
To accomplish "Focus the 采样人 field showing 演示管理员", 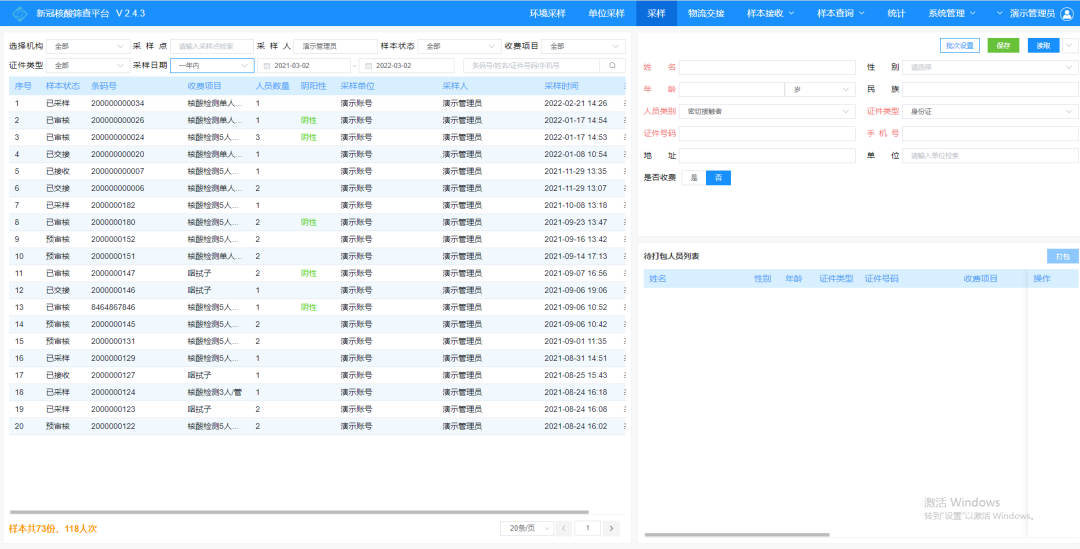I will (x=335, y=46).
